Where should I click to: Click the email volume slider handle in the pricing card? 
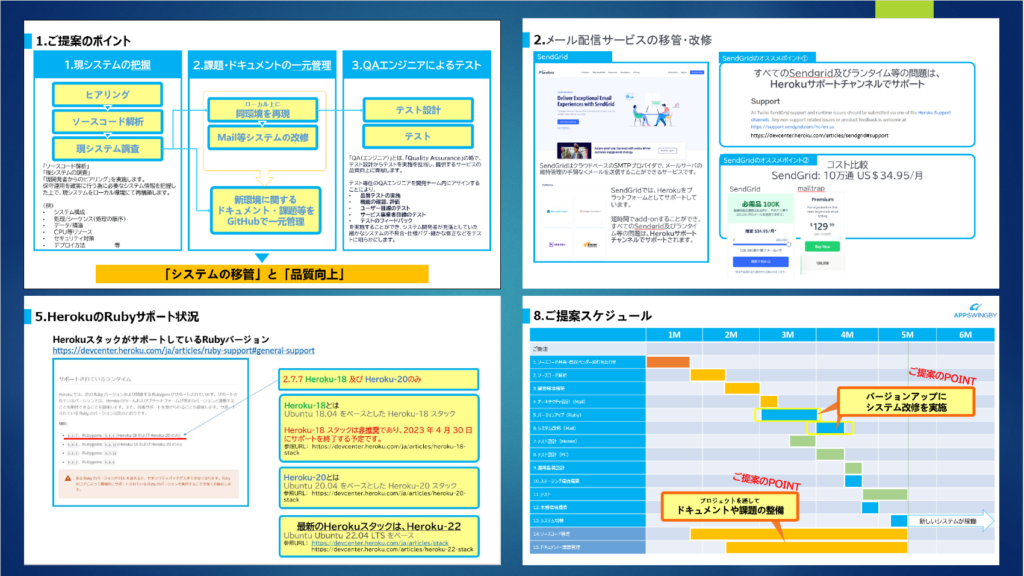pyautogui.click(x=787, y=242)
